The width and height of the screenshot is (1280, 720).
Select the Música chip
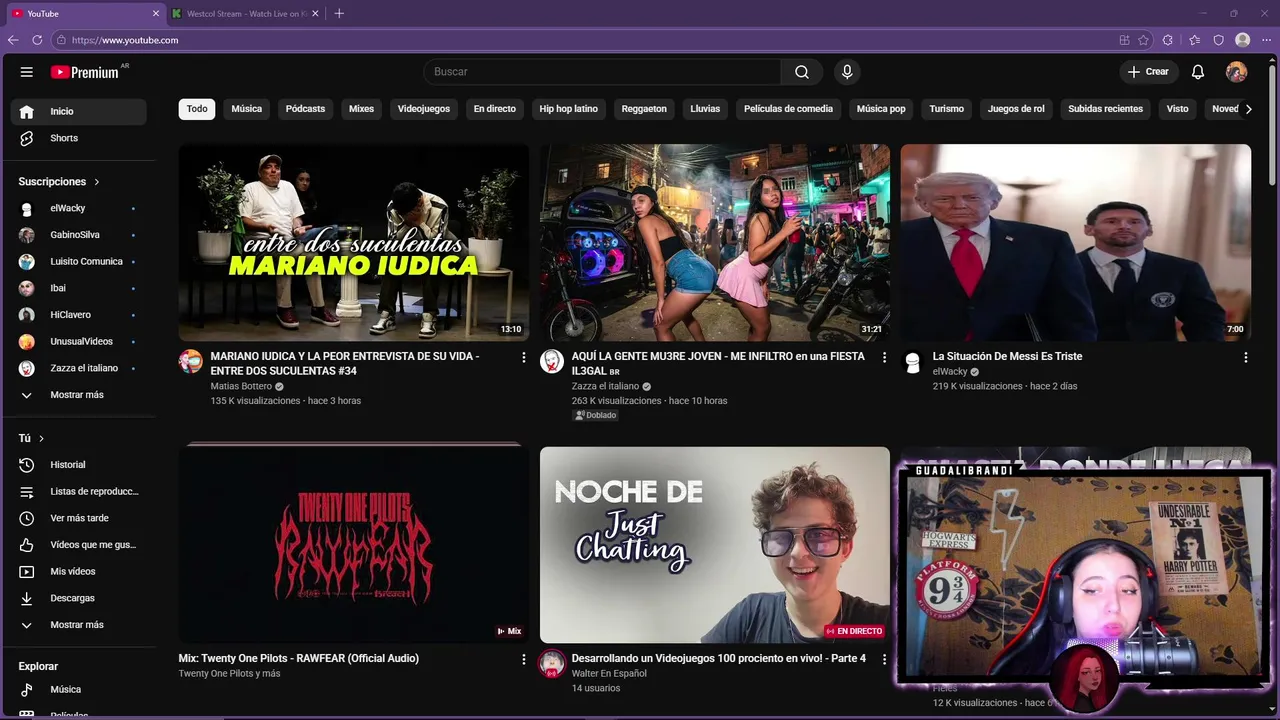[x=246, y=109]
